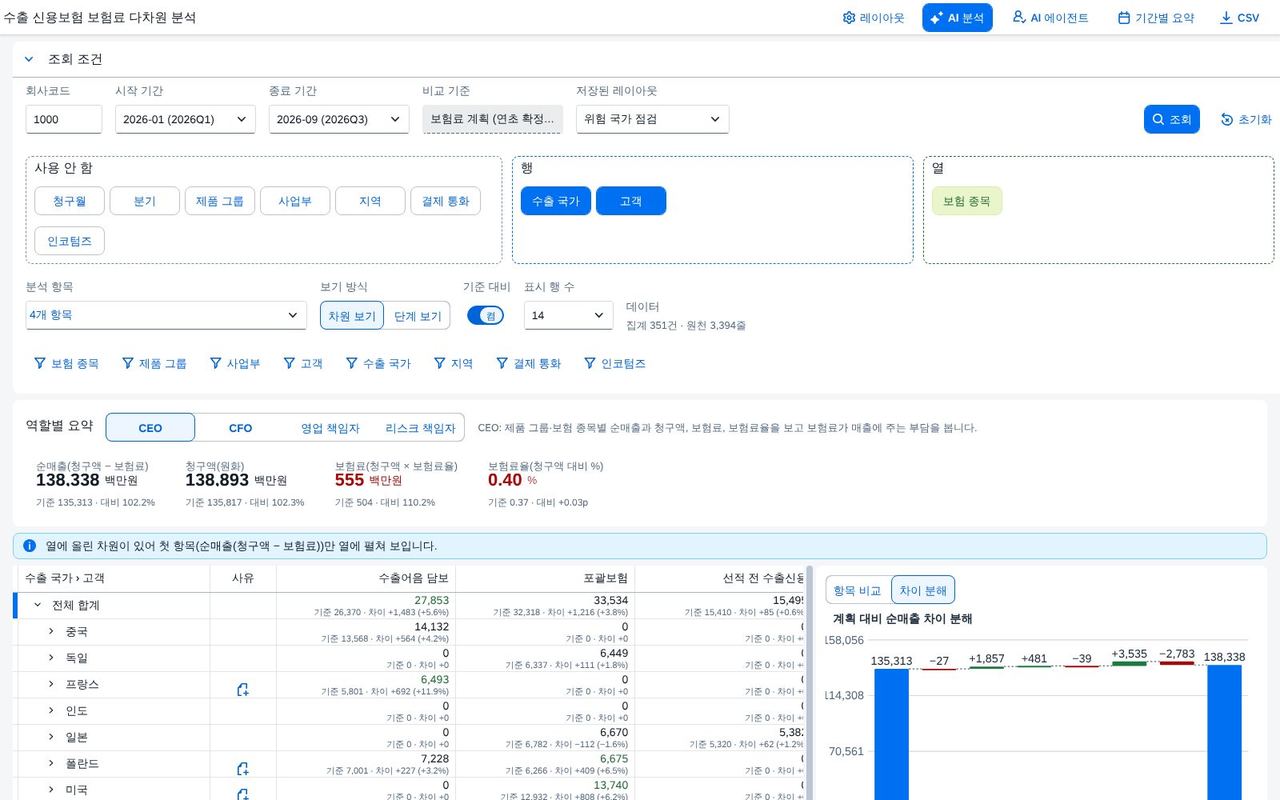Switch to the 리스크 책임자 role tab
The height and width of the screenshot is (800, 1280).
click(420, 428)
